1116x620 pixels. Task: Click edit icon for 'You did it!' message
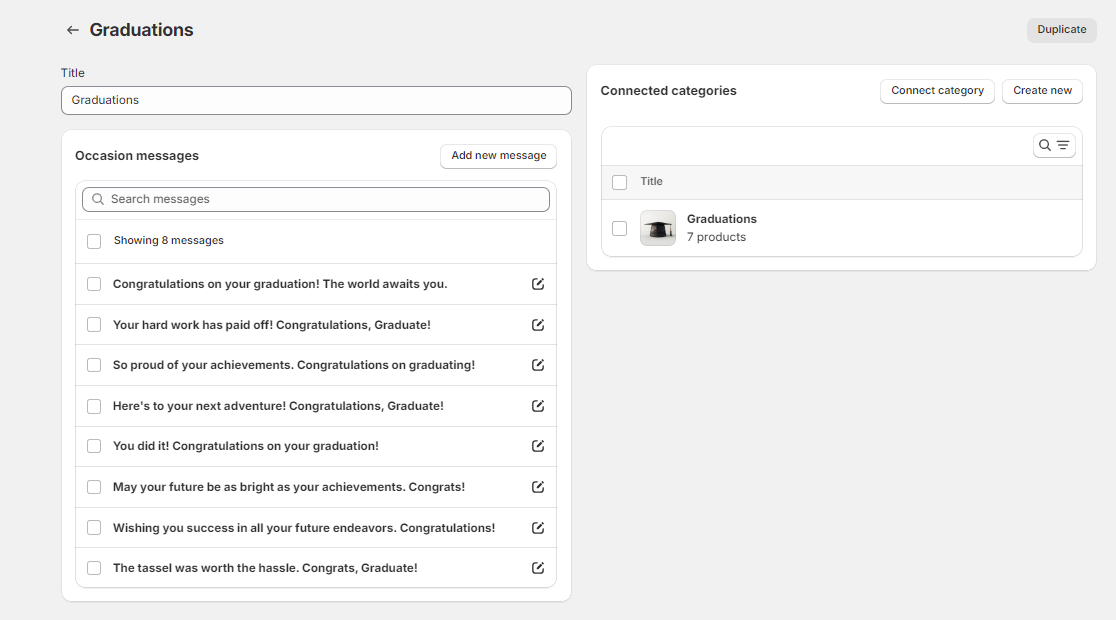(538, 446)
